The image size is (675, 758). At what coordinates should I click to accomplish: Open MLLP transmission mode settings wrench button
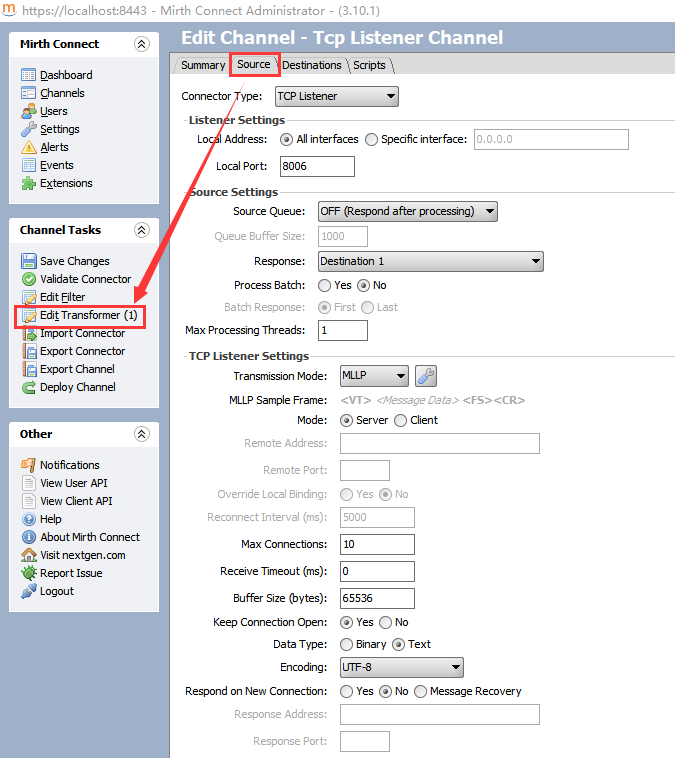tap(426, 376)
